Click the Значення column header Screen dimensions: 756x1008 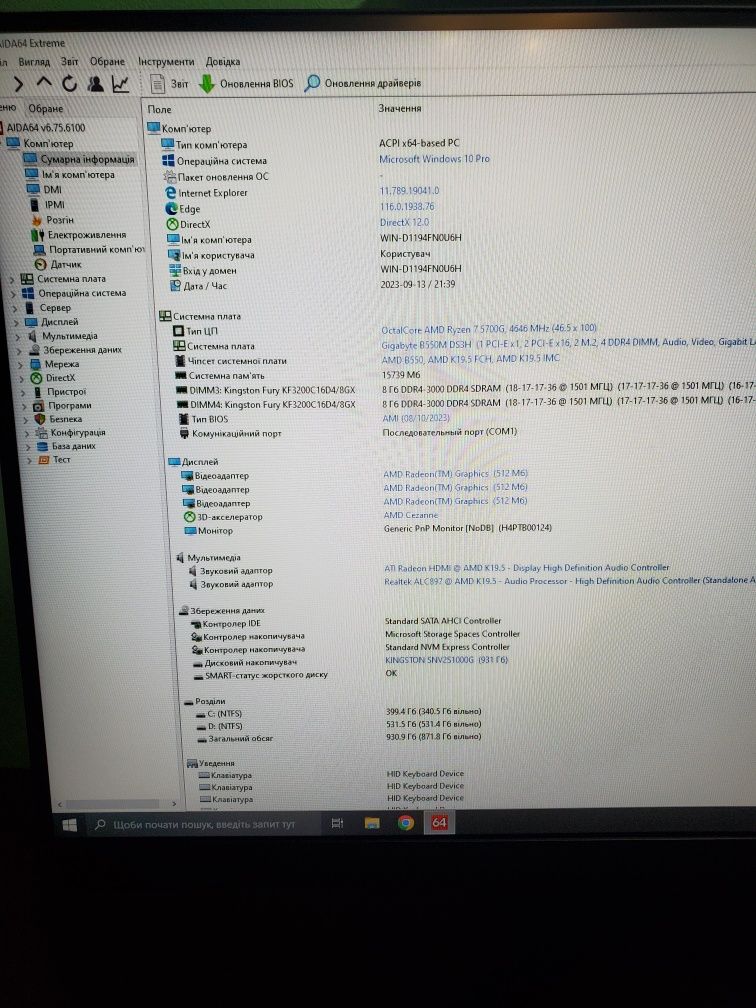click(399, 109)
